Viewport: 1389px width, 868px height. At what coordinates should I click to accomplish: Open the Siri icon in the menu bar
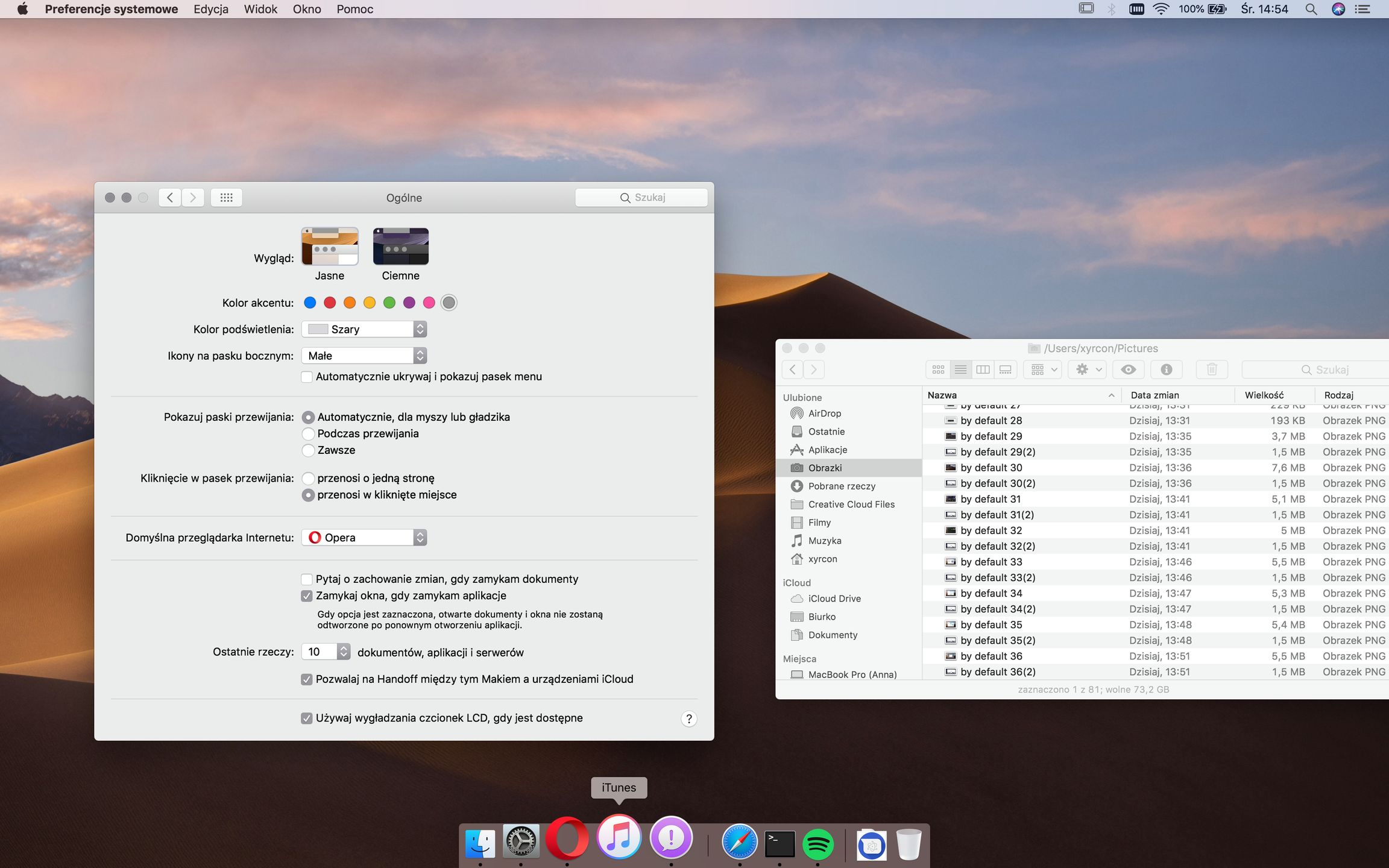1338,9
